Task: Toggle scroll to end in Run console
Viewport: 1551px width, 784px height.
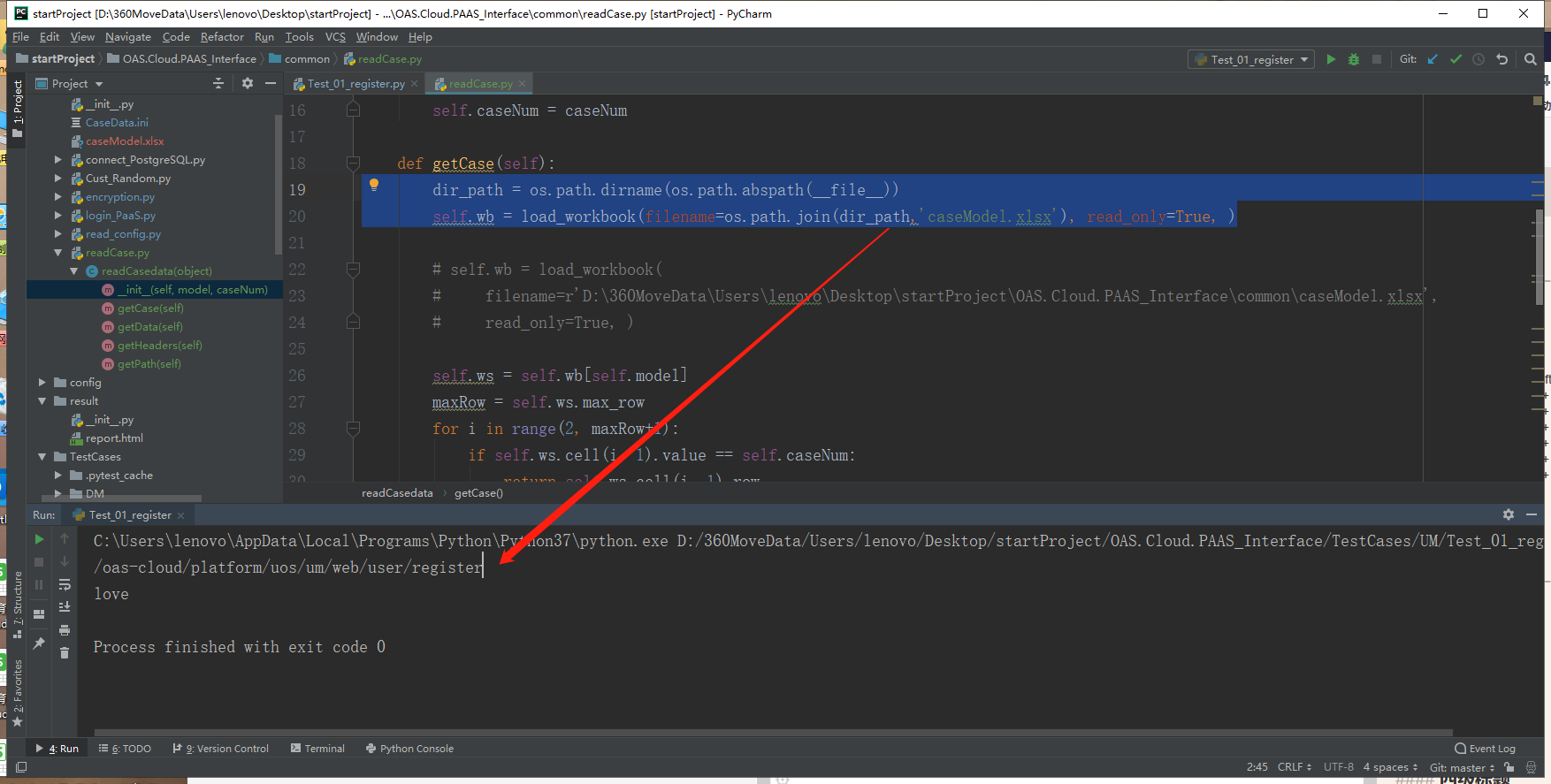Action: tap(65, 607)
